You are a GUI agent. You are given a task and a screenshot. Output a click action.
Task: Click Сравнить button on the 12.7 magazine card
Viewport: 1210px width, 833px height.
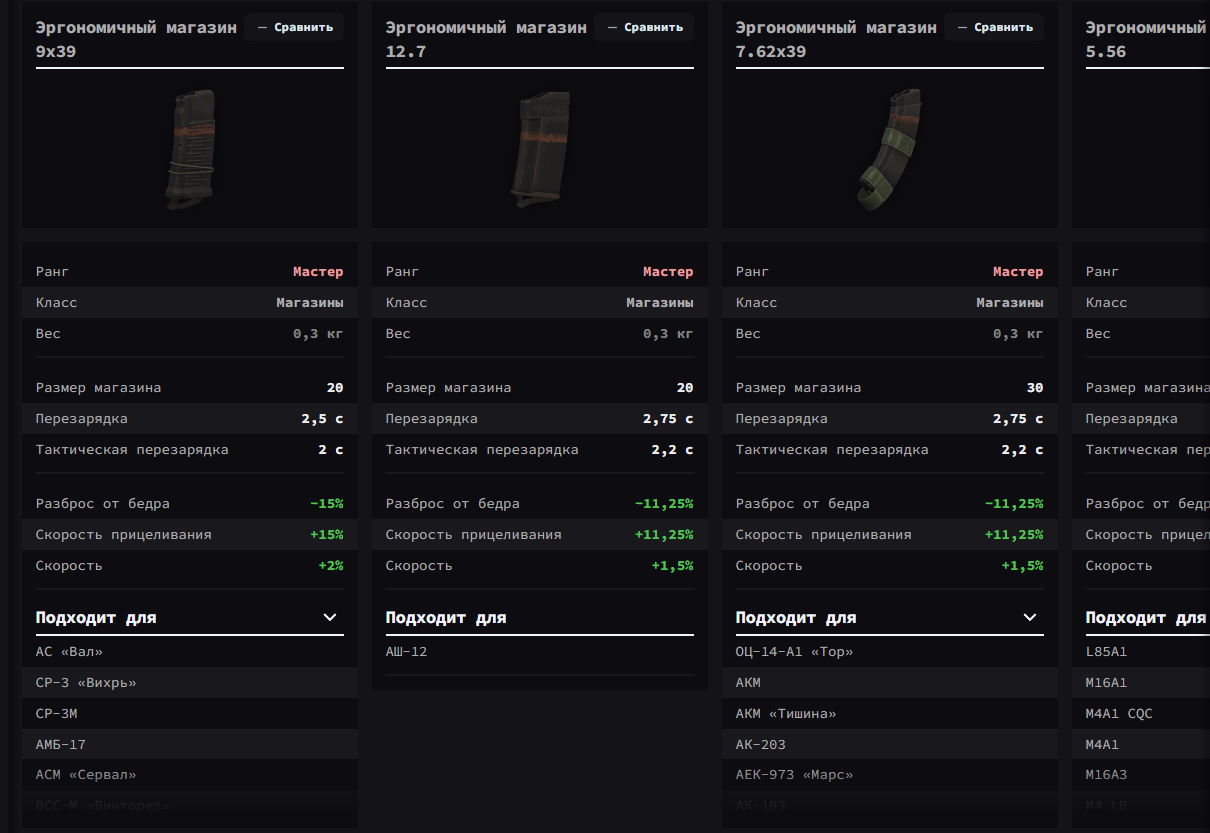[x=644, y=27]
